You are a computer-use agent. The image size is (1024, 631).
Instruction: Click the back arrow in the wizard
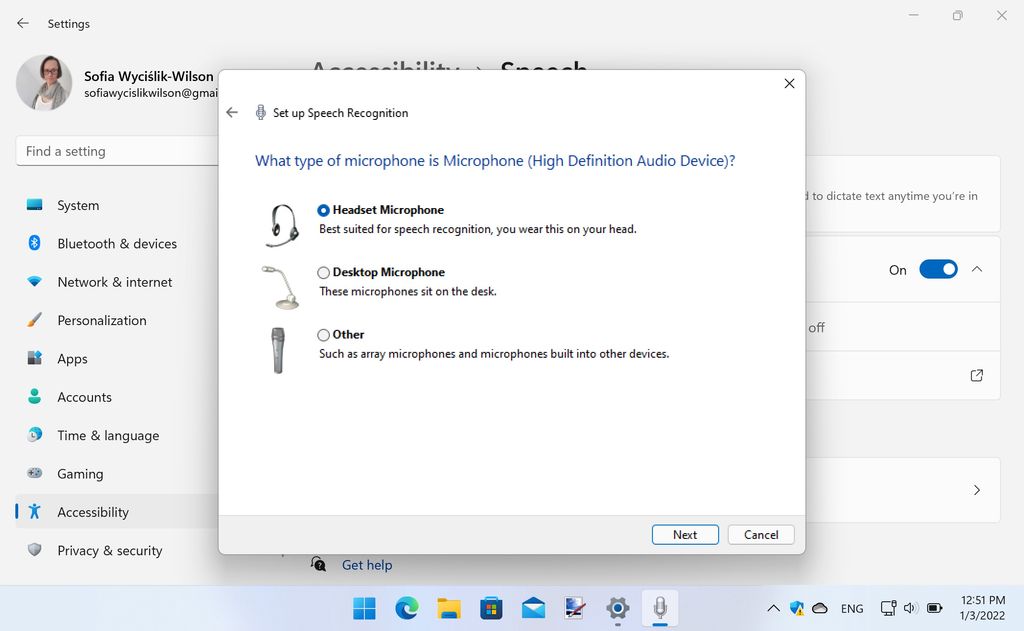(x=232, y=112)
